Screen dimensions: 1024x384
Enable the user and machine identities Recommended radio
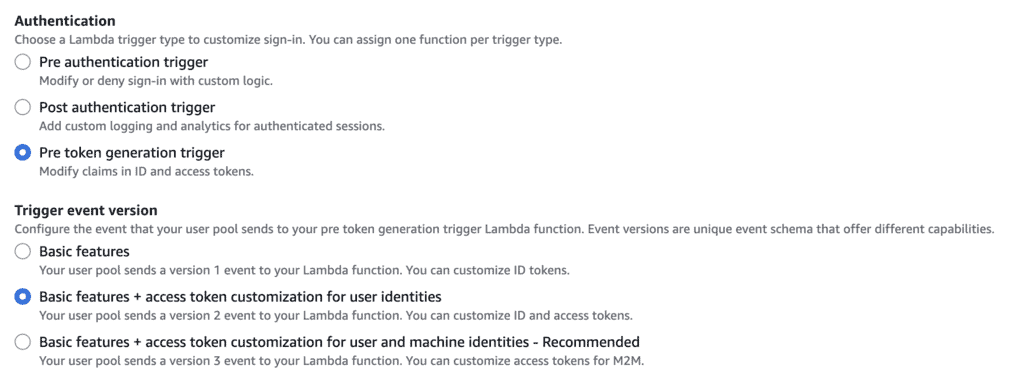pos(23,342)
